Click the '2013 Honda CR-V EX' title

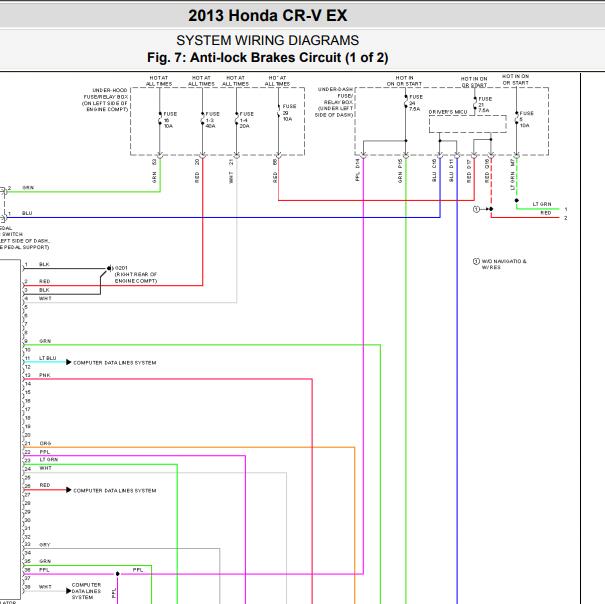tap(267, 16)
